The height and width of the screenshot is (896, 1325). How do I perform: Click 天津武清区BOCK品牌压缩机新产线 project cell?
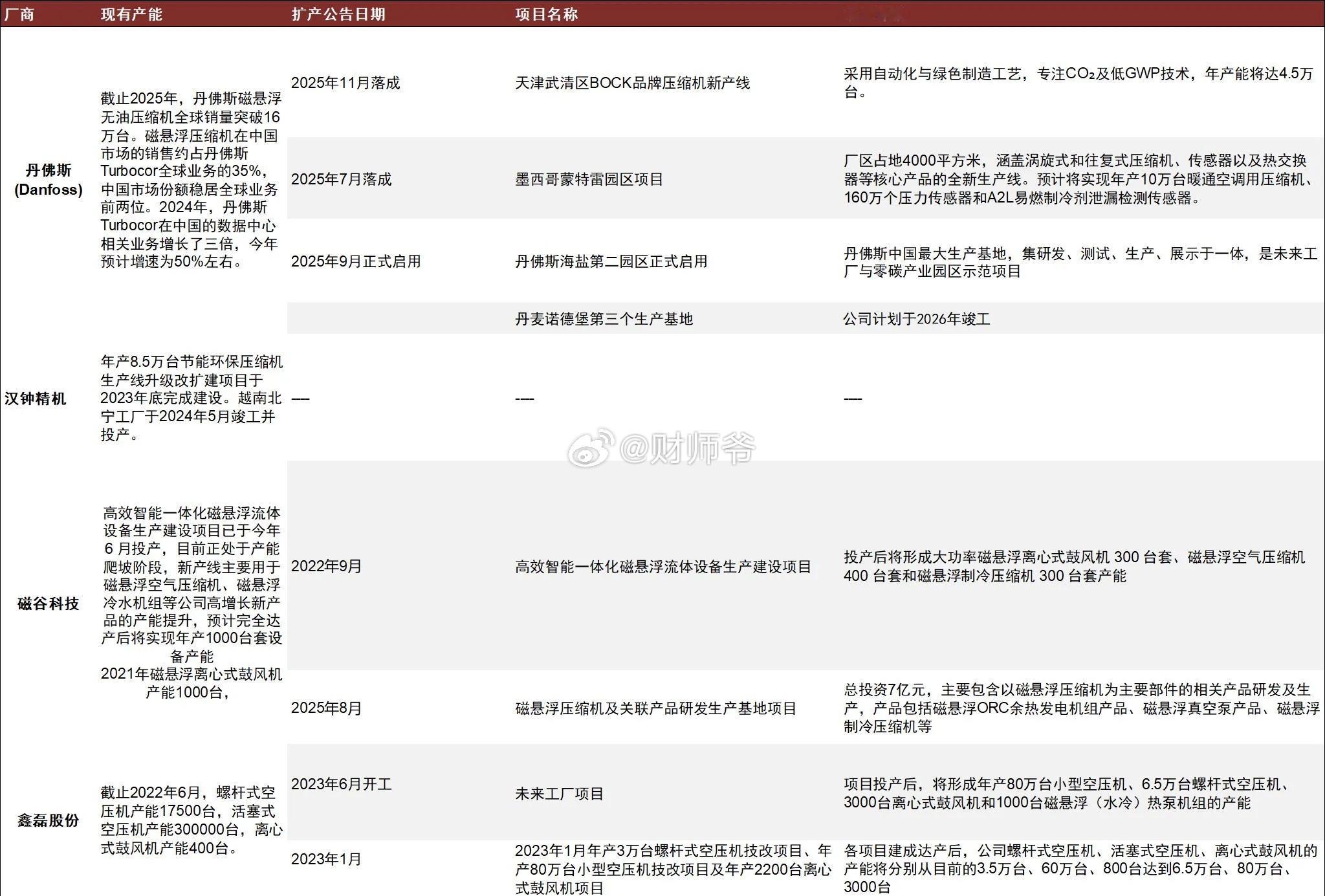[x=632, y=83]
